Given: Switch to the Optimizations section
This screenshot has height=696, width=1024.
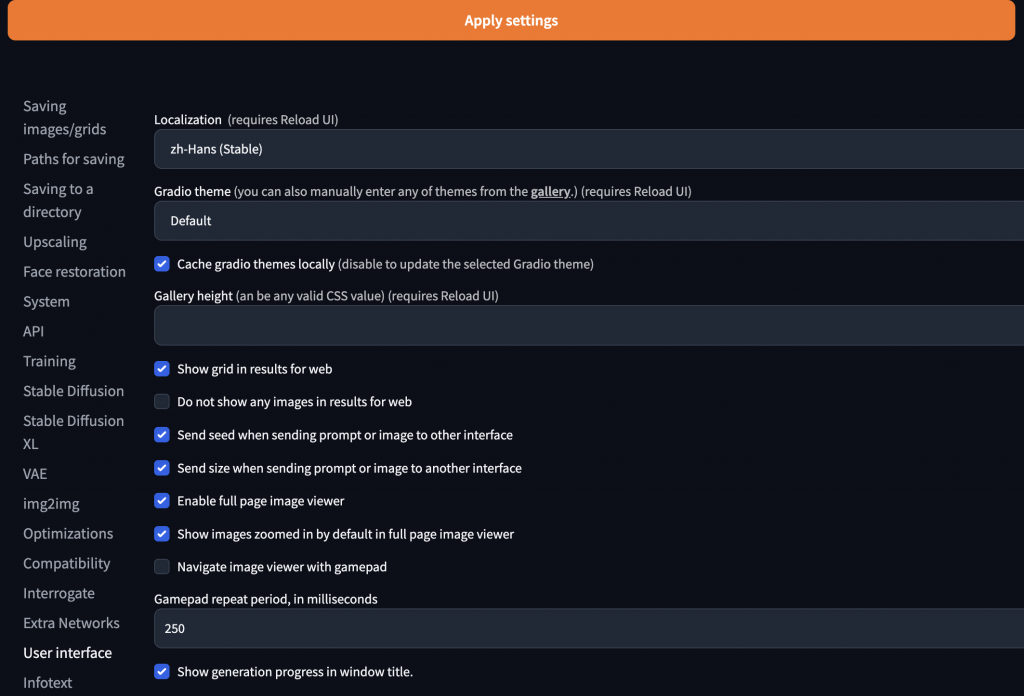Looking at the screenshot, I should coord(68,534).
